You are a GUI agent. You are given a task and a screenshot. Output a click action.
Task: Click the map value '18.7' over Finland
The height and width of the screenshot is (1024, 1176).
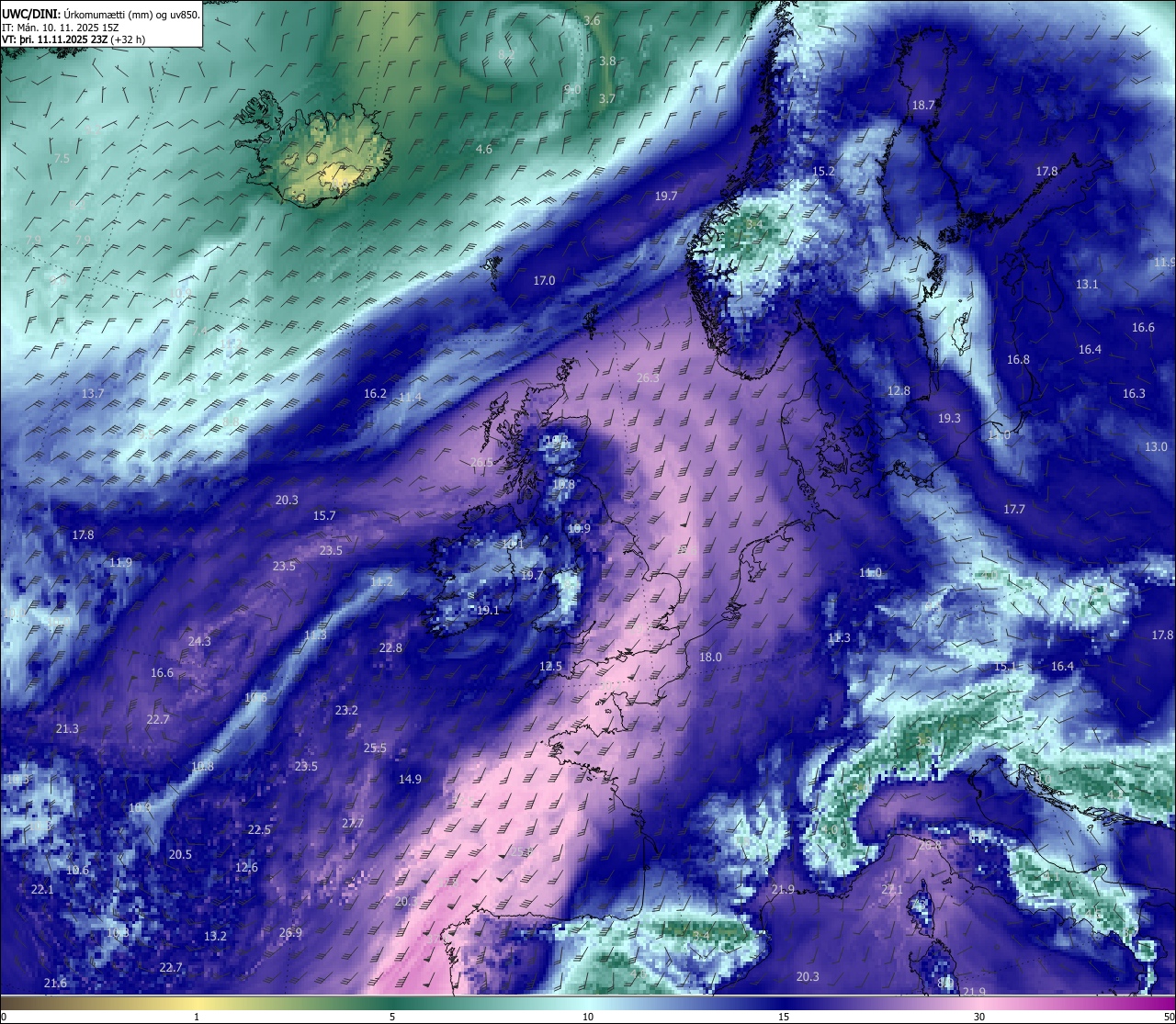[923, 105]
